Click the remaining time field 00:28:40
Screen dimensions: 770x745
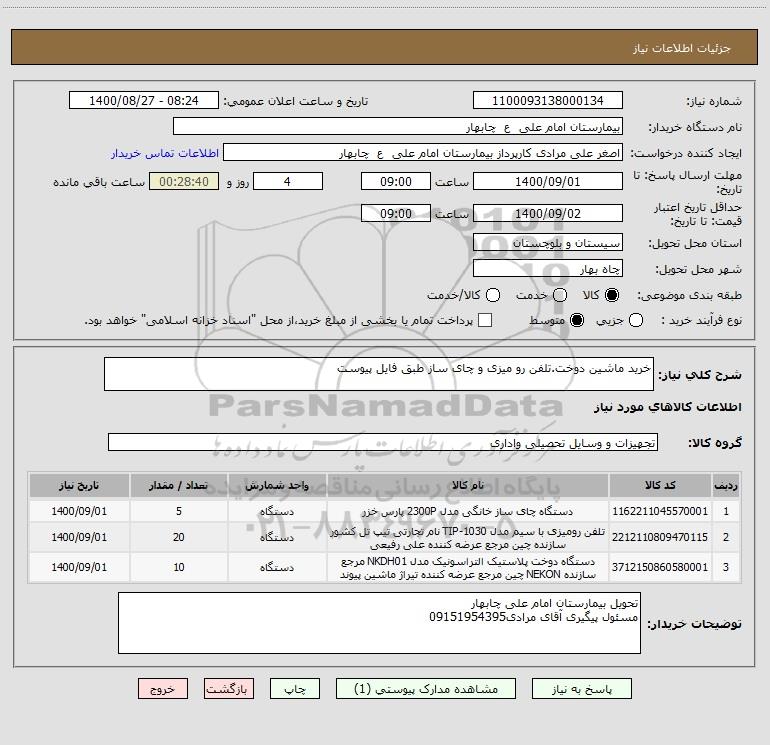pyautogui.click(x=184, y=181)
